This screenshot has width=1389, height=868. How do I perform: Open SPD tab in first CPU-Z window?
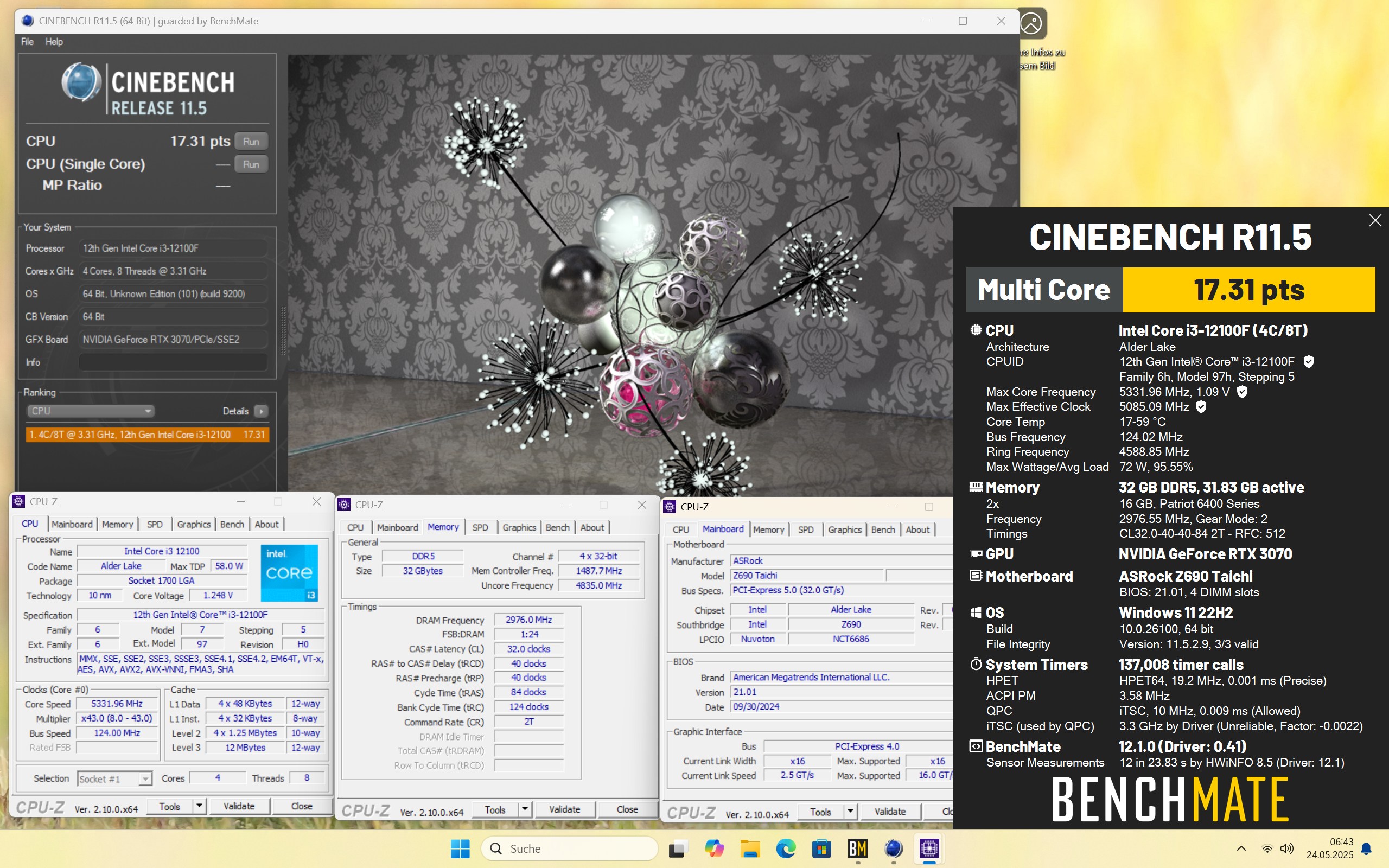pyautogui.click(x=155, y=524)
